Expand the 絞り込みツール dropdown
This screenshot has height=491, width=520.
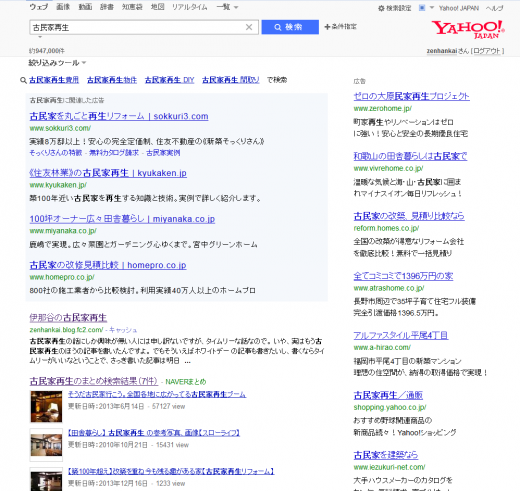click(57, 63)
